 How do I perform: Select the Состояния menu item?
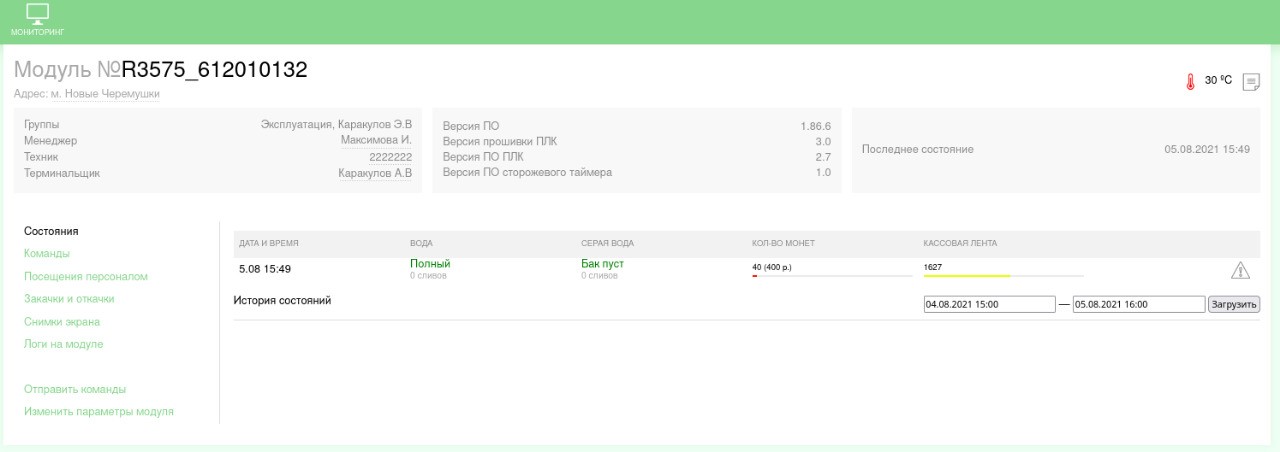click(x=51, y=231)
